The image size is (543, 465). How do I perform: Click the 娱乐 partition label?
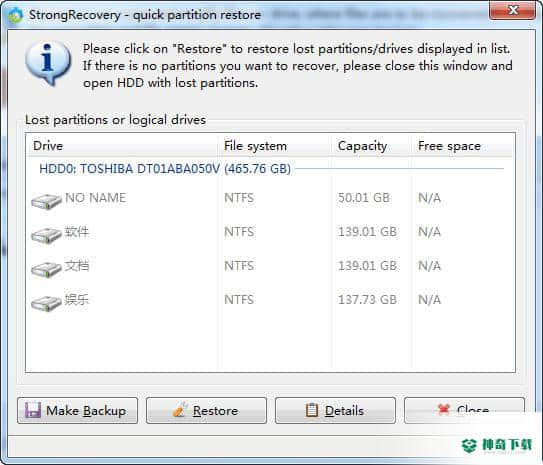point(77,299)
